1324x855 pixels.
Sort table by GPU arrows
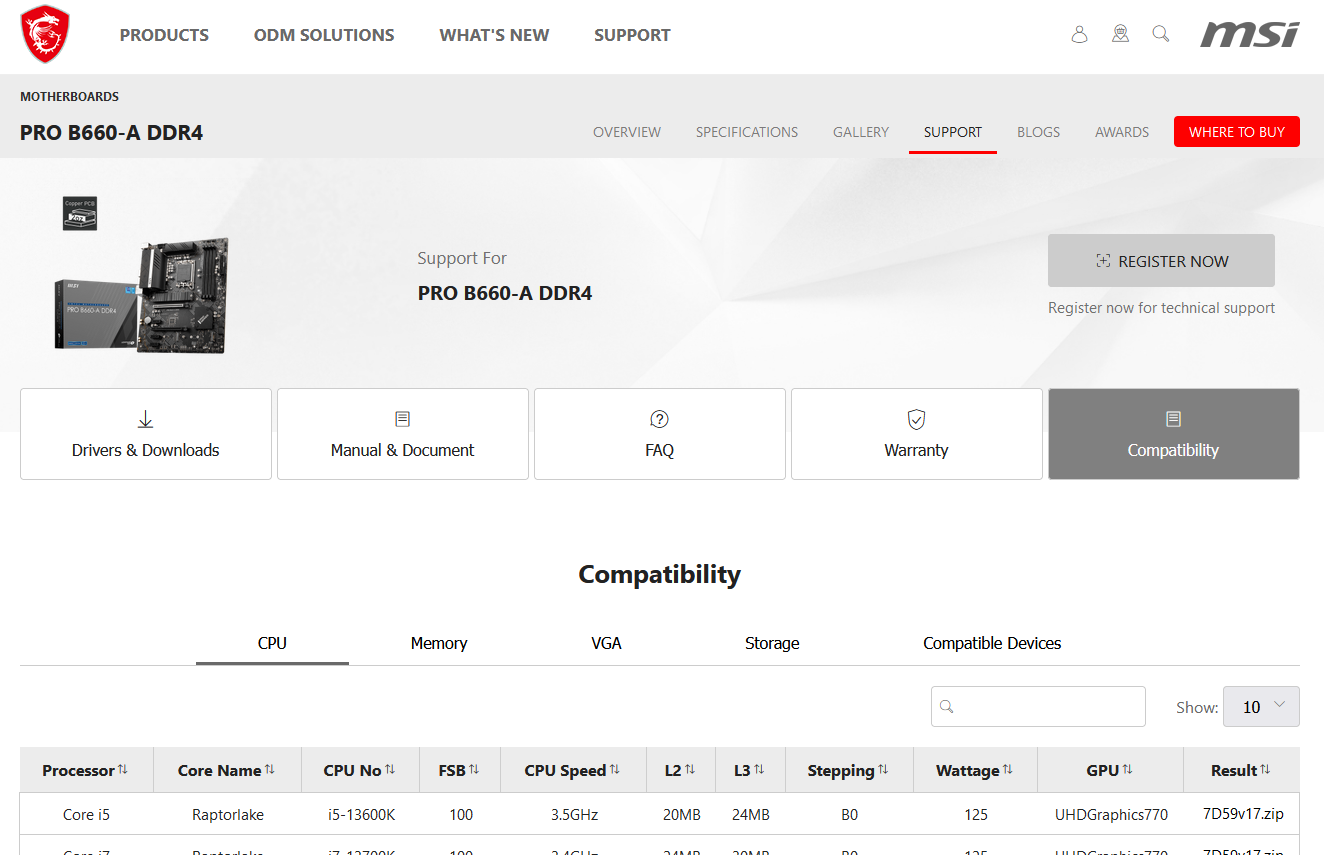(x=1127, y=770)
